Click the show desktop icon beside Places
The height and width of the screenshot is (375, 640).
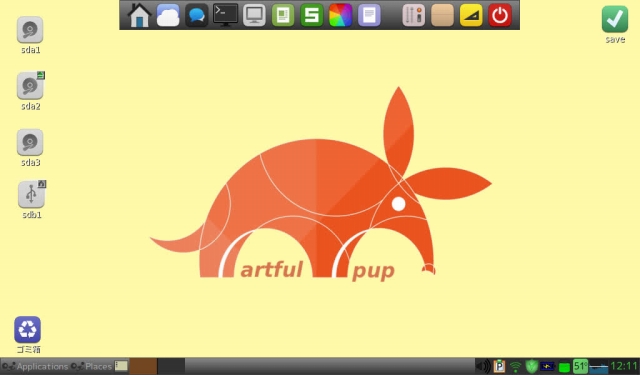coord(121,366)
